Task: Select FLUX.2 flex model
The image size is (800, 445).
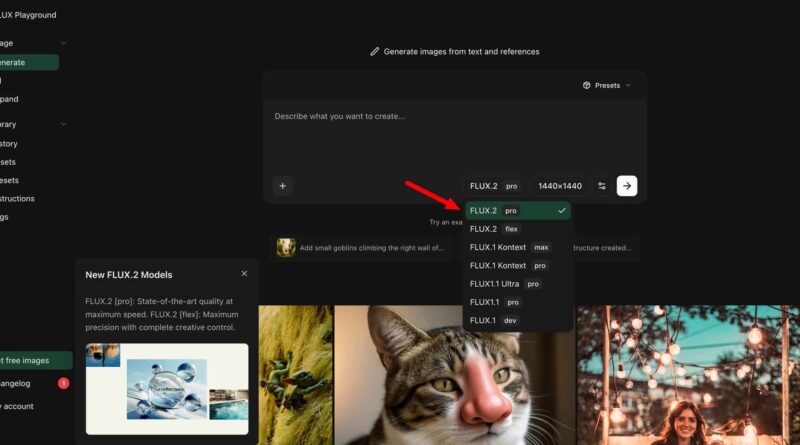Action: tap(517, 229)
